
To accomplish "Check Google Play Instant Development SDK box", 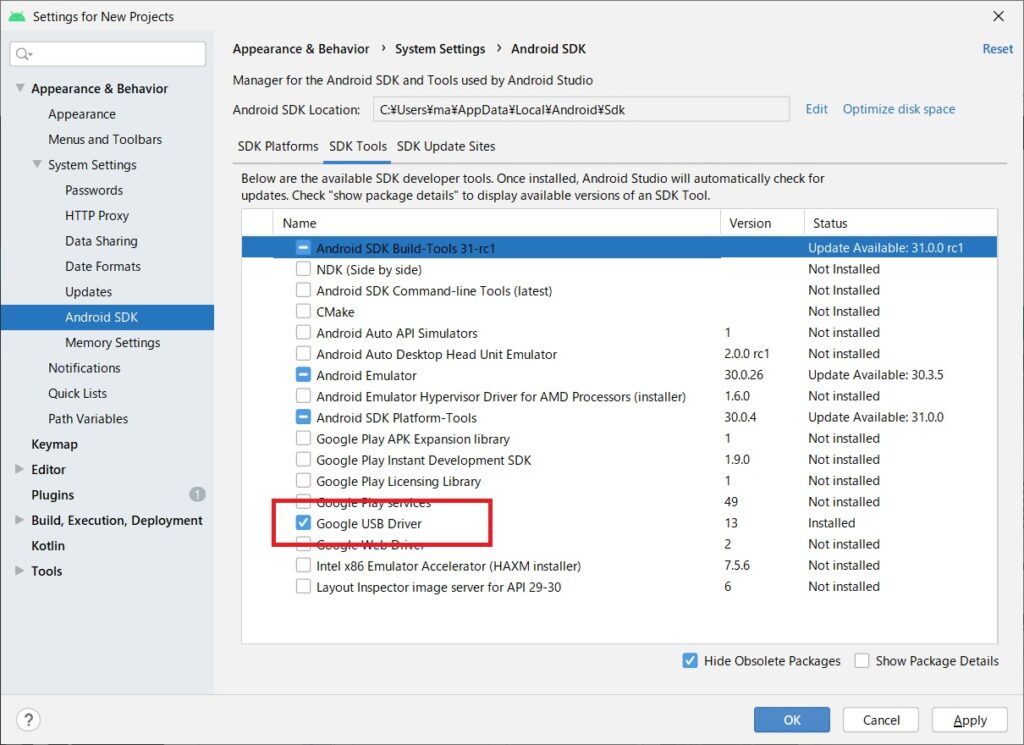I will (303, 460).
